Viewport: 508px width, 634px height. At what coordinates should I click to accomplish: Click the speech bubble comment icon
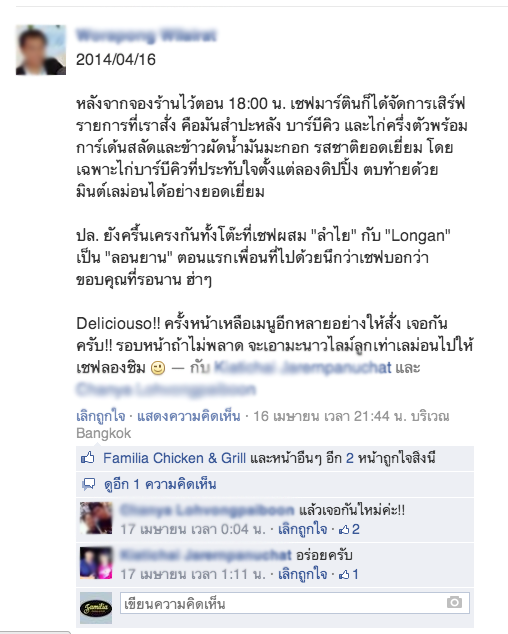click(89, 484)
